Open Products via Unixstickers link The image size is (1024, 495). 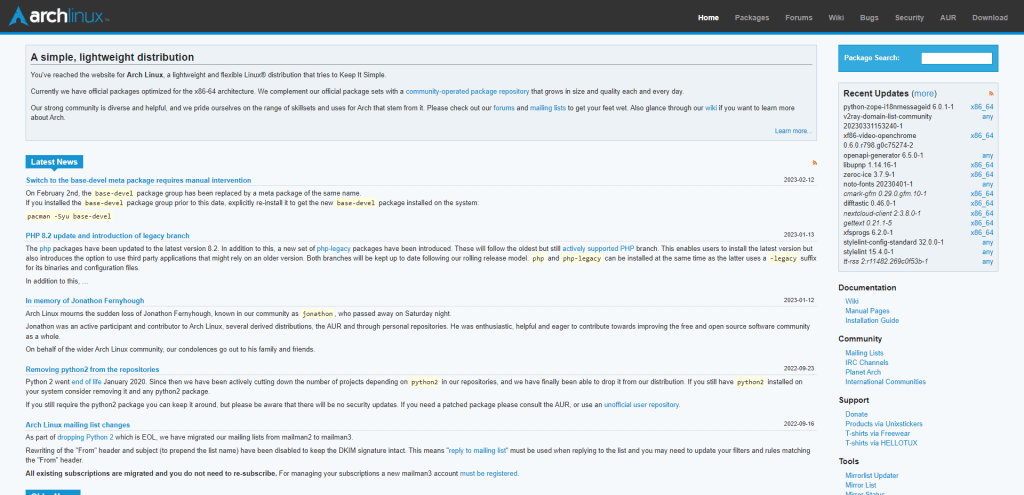tap(884, 424)
